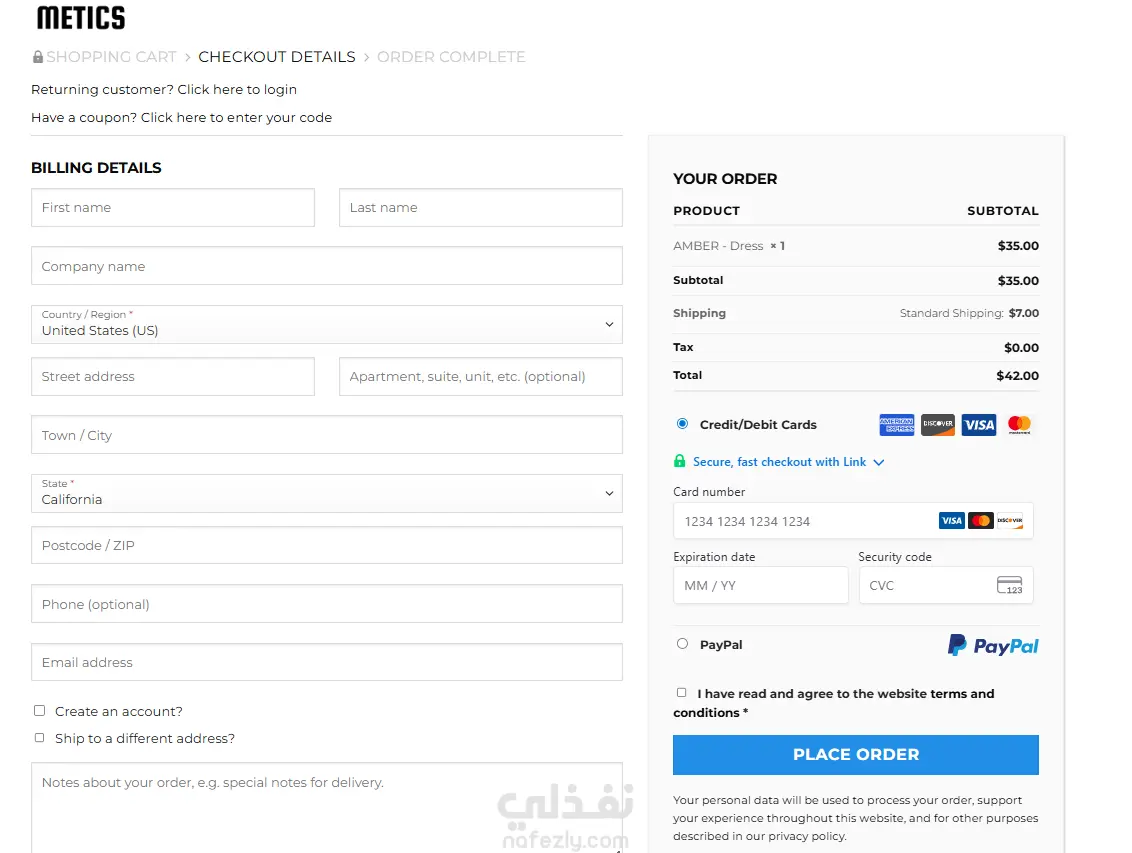Screen dimensions: 1132x853
Task: Click the Mastercard icon beside Credit/Debit Cards
Action: click(1019, 425)
